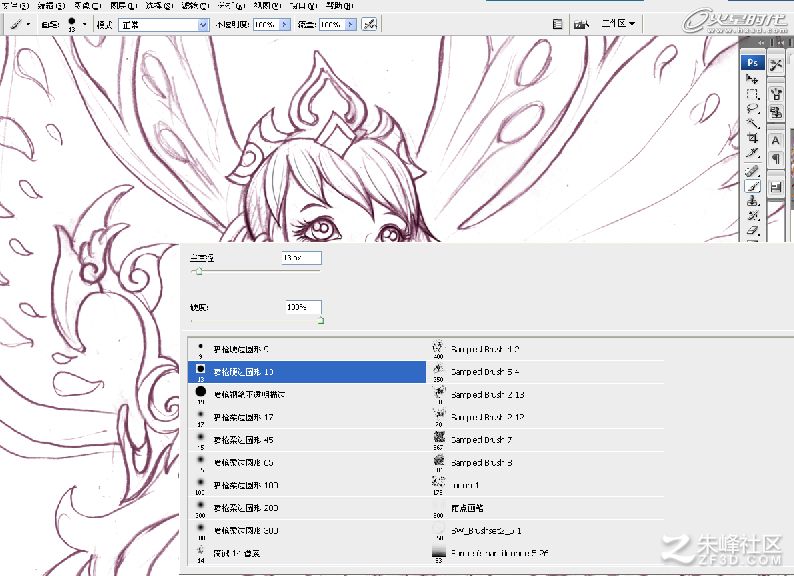Select the last left-column brush preset size 14
794x576 pixels.
click(x=307, y=554)
